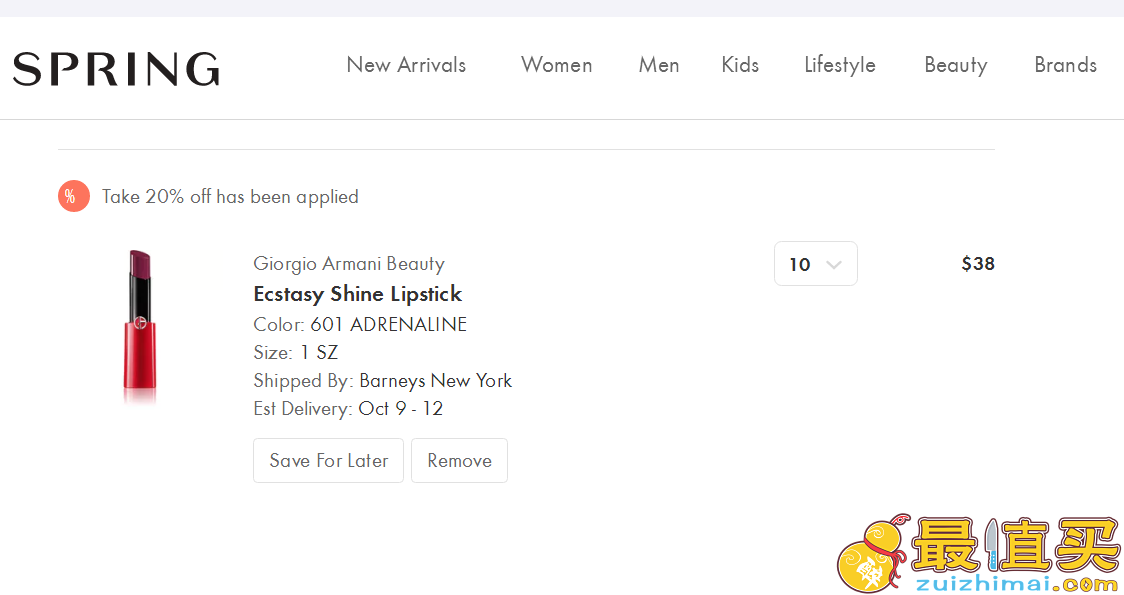Click the SPRING logo
The height and width of the screenshot is (595, 1124).
pyautogui.click(x=116, y=69)
